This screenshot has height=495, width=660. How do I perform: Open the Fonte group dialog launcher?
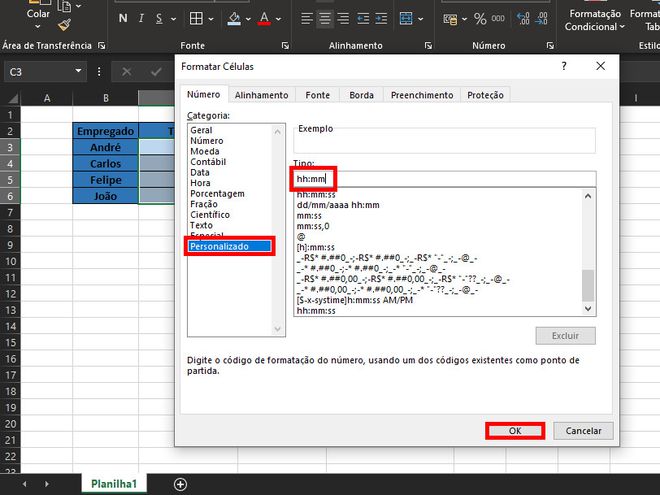(285, 45)
